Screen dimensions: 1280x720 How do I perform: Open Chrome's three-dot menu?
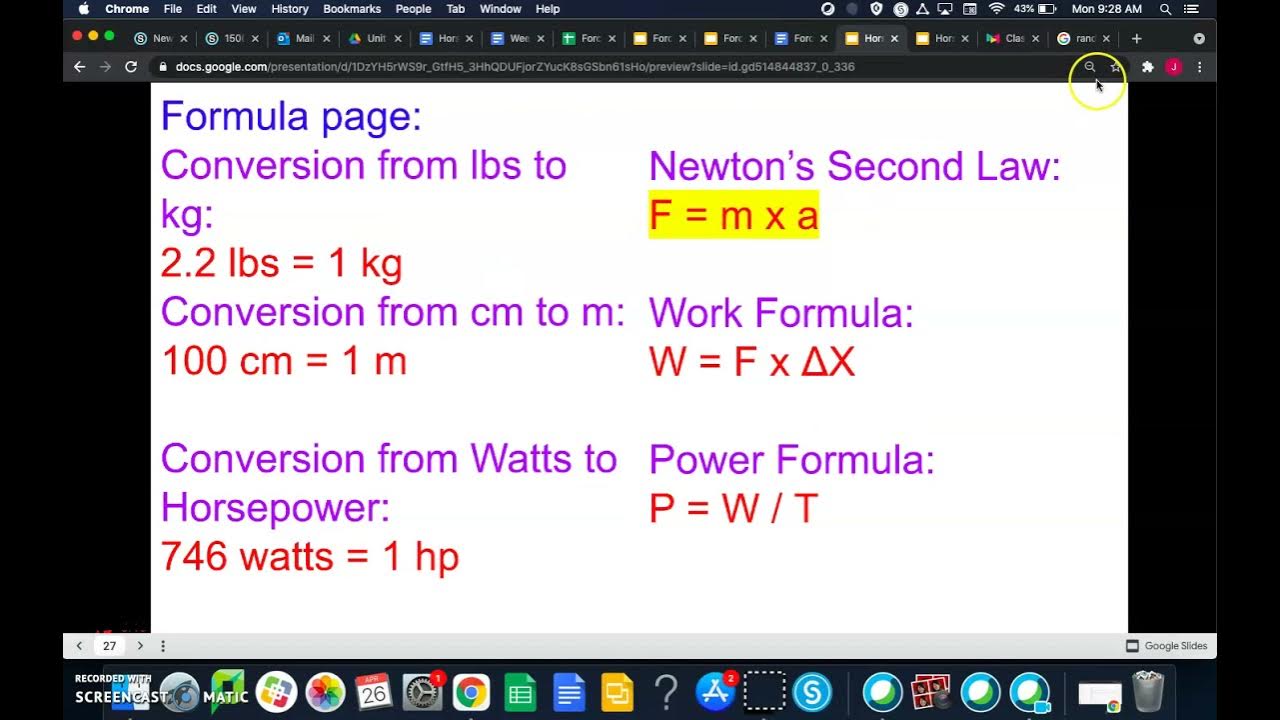coord(1199,67)
